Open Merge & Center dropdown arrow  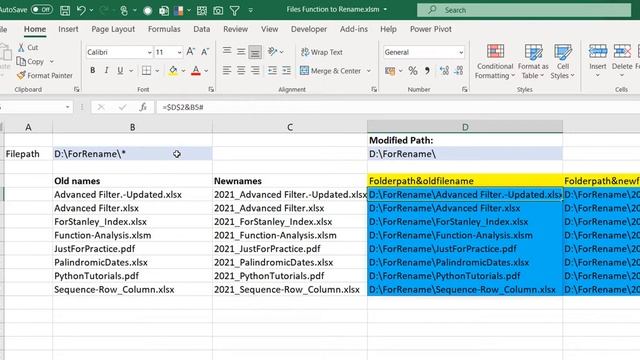tap(369, 71)
